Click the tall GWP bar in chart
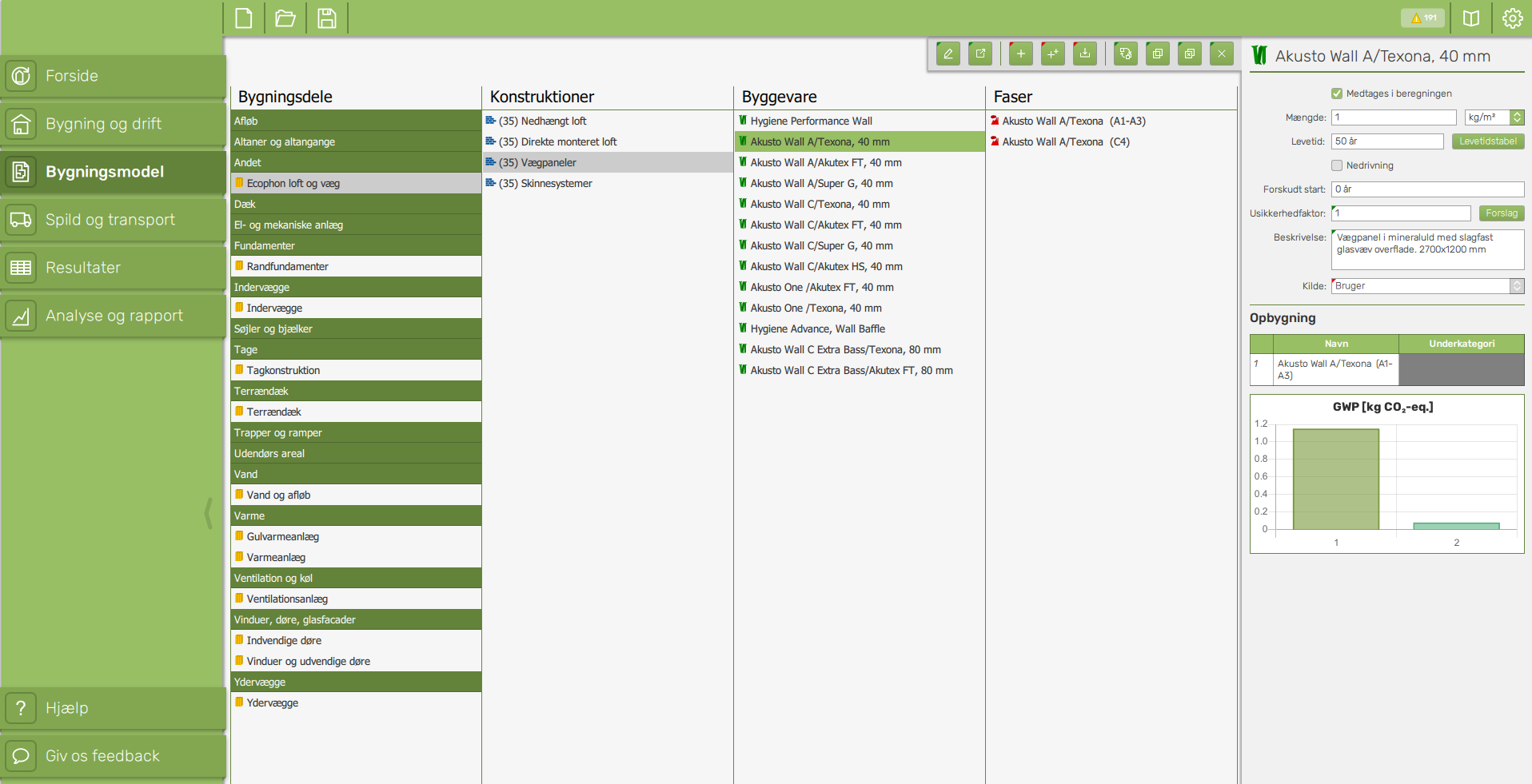The height and width of the screenshot is (784, 1532). tap(1335, 479)
